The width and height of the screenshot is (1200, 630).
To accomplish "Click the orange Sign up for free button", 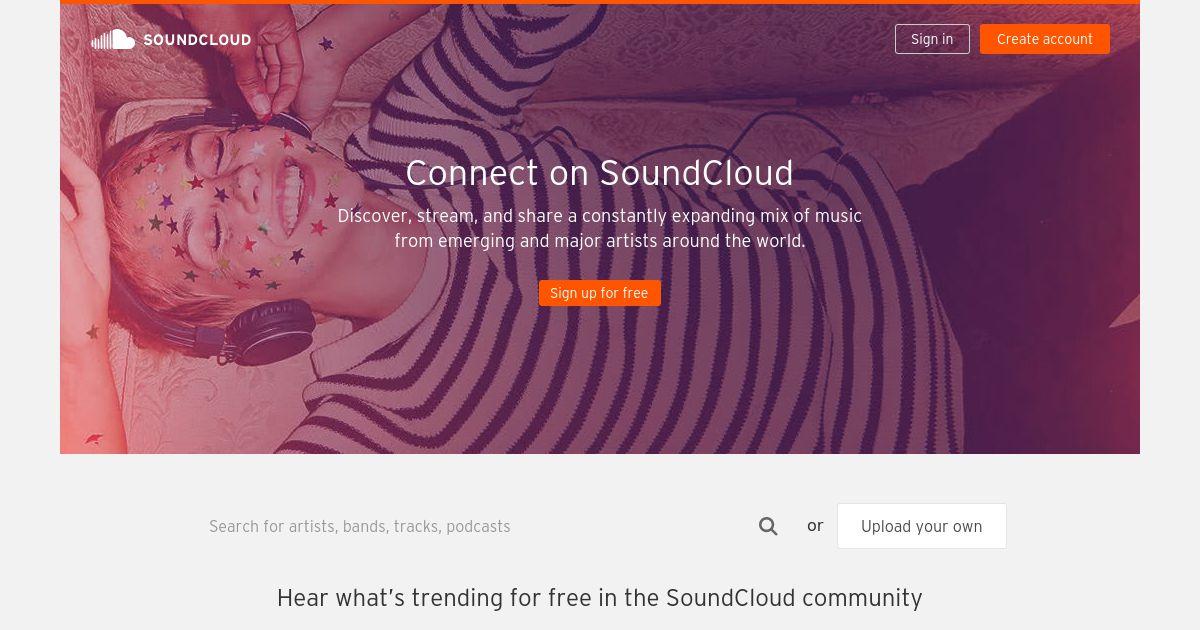I will coord(600,293).
